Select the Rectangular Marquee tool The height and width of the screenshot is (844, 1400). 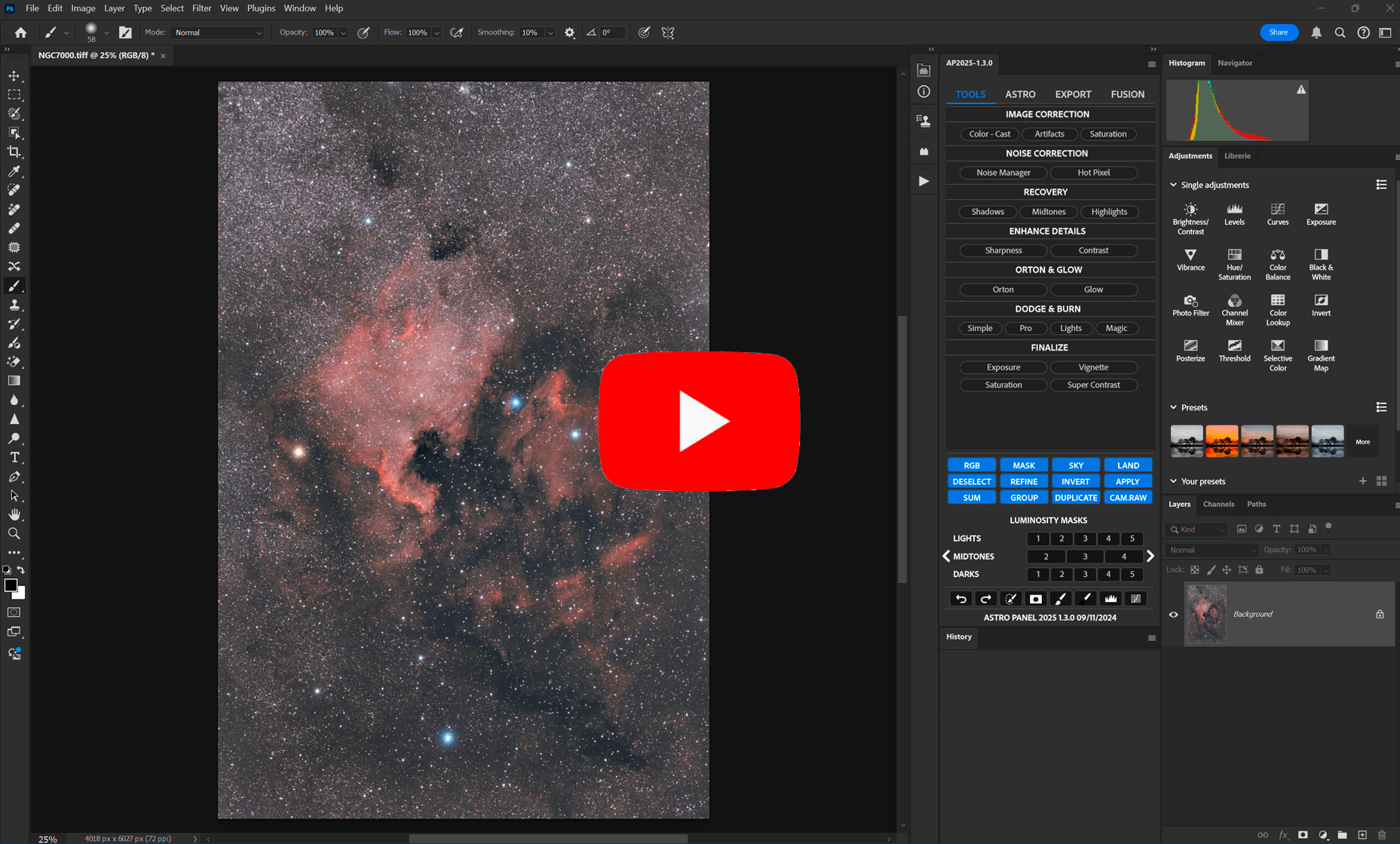[14, 95]
